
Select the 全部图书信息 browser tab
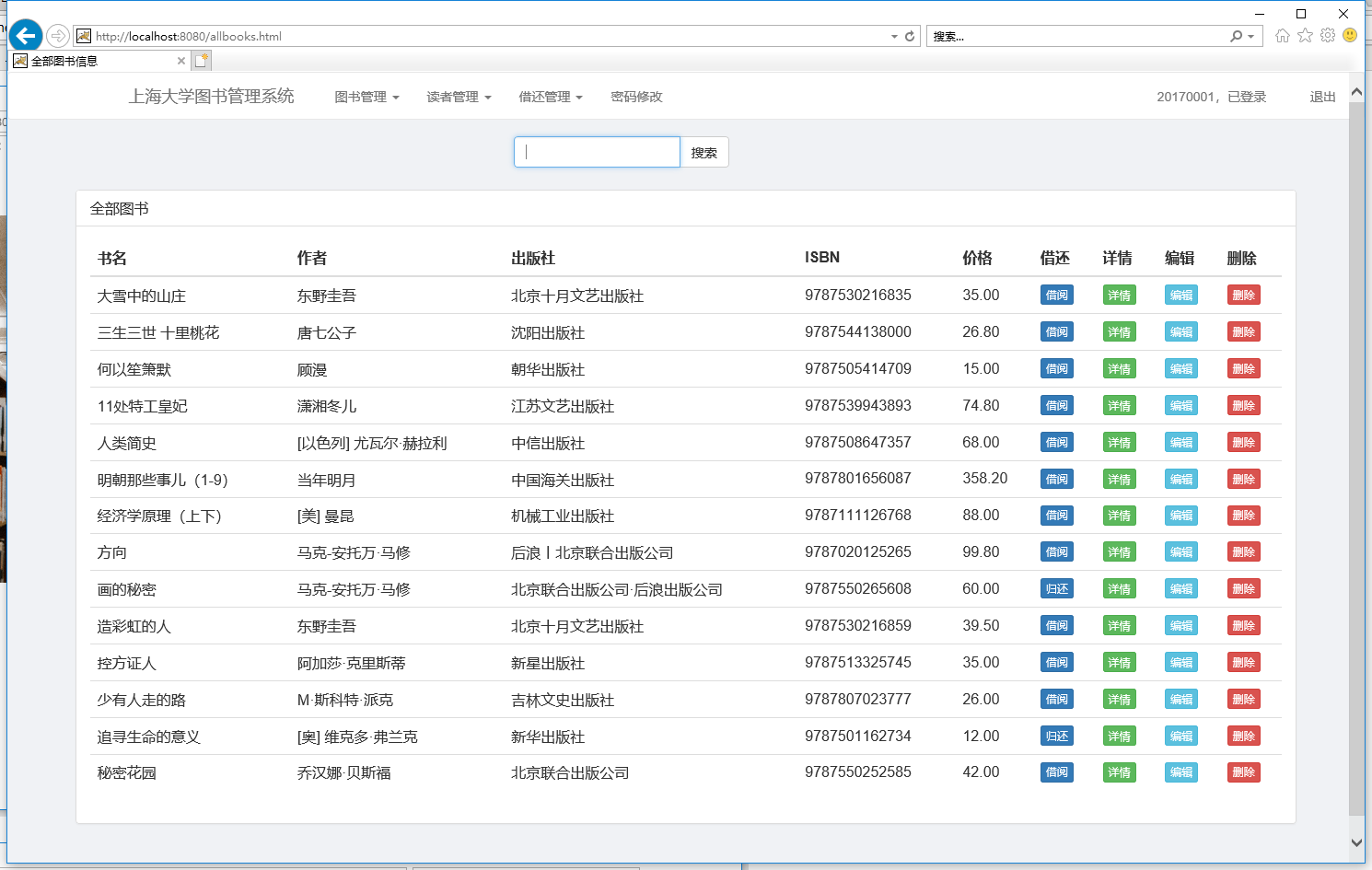click(x=92, y=61)
